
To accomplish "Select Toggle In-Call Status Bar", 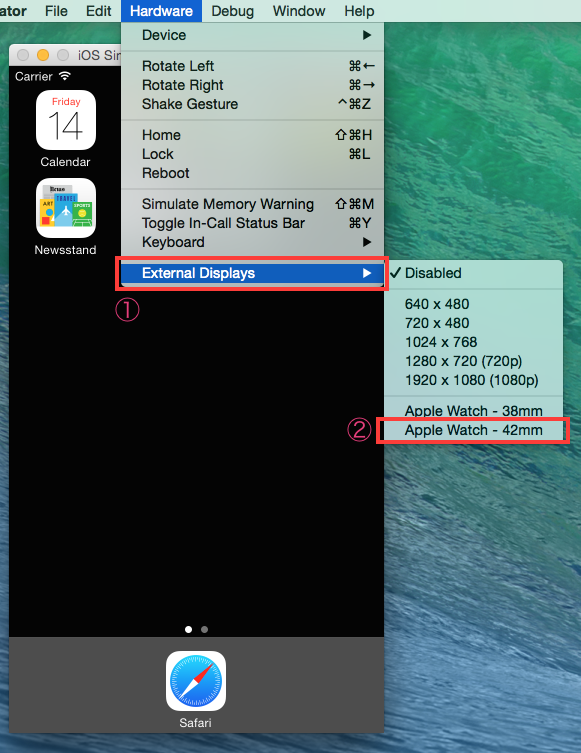I will [x=253, y=223].
